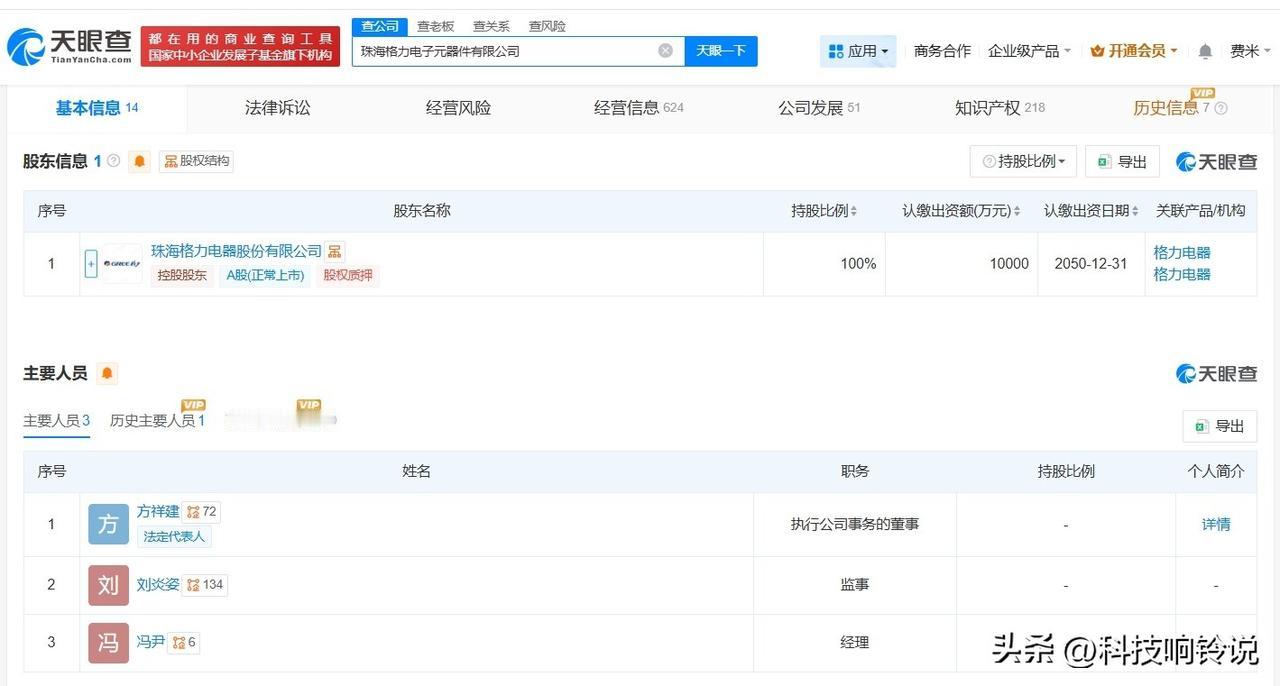Click the 控股股东 tag
Viewport: 1280px width, 686px height.
coord(182,275)
